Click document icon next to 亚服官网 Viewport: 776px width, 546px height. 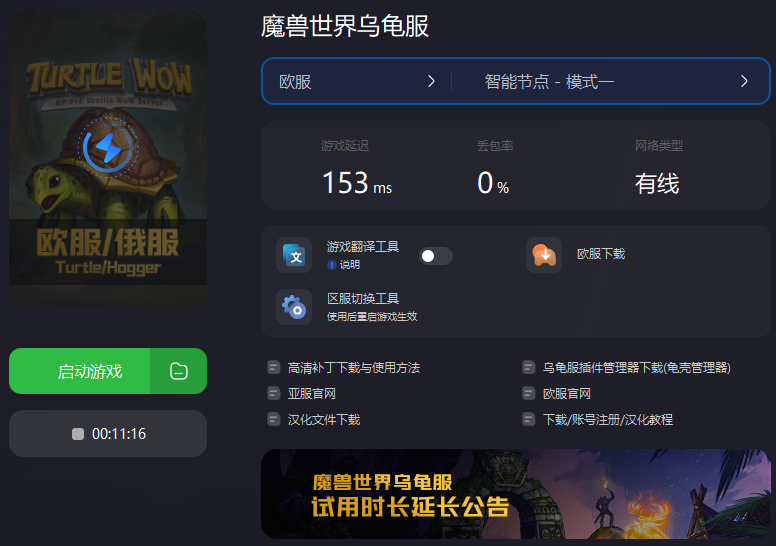273,394
